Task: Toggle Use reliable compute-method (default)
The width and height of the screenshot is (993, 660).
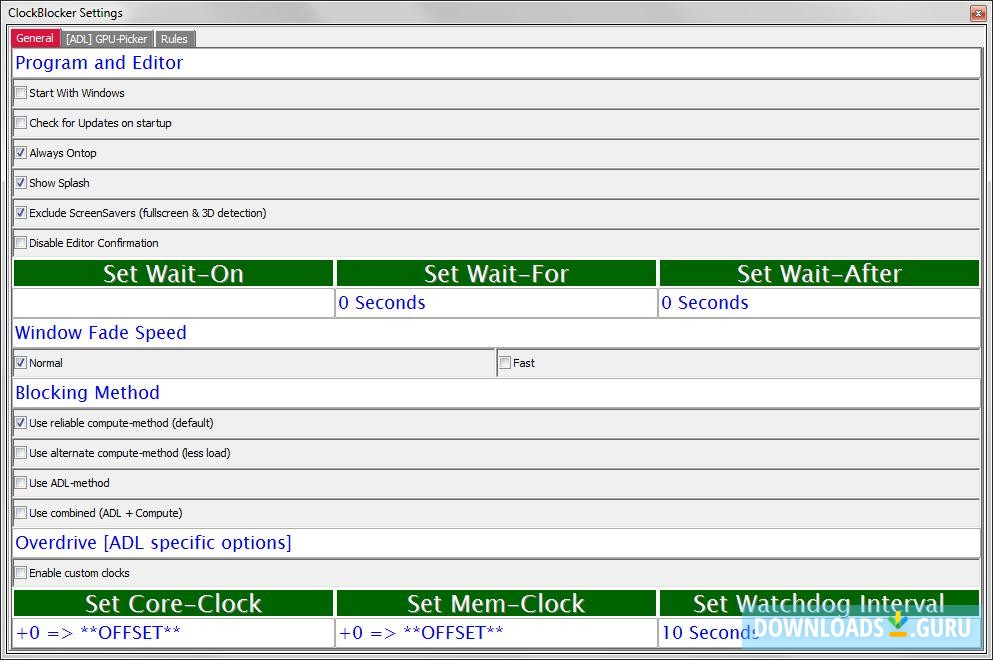Action: click(x=21, y=422)
